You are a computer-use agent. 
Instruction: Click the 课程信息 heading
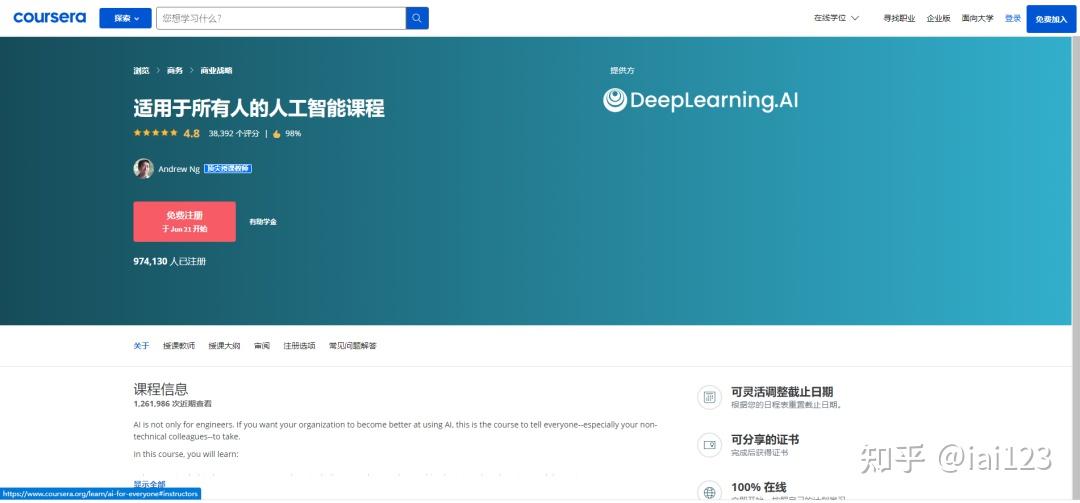(x=160, y=389)
